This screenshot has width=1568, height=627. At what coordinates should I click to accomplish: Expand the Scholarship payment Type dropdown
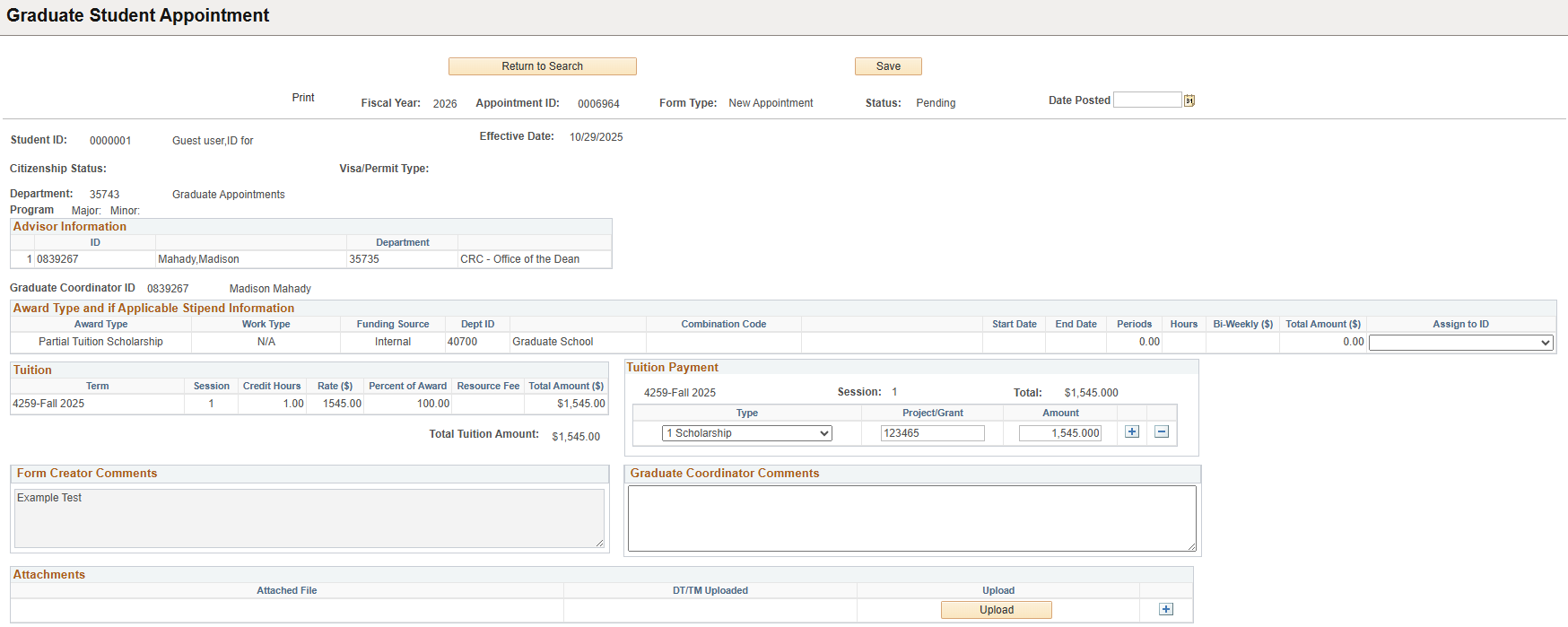[x=746, y=433]
